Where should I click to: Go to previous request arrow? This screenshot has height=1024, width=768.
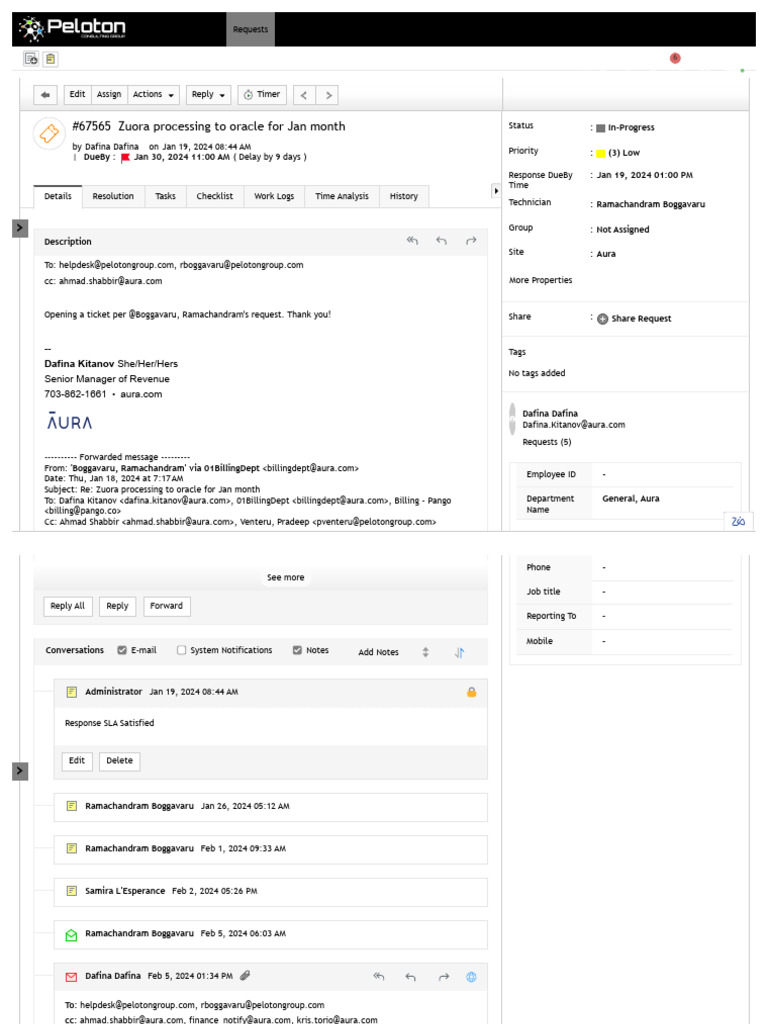coord(304,95)
